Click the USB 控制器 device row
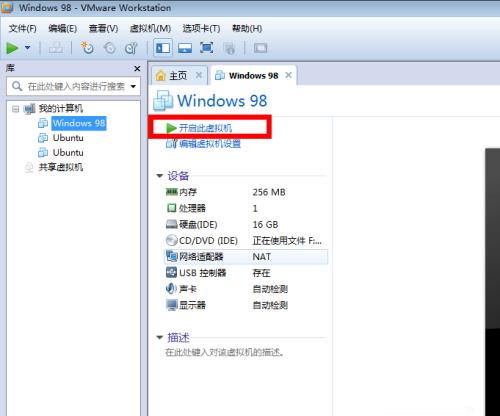 tap(247, 273)
